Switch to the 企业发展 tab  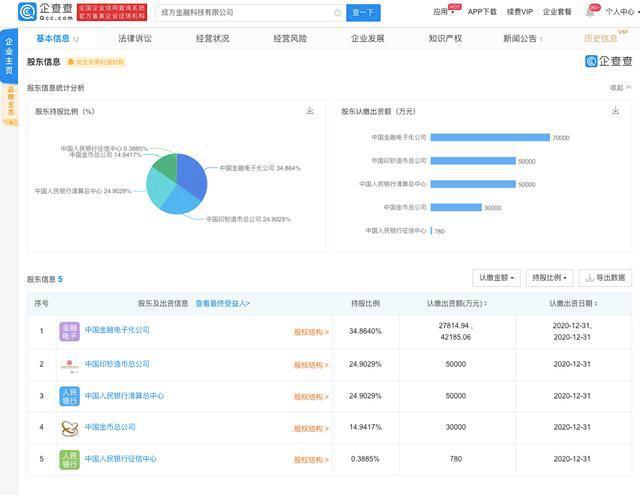click(x=368, y=38)
